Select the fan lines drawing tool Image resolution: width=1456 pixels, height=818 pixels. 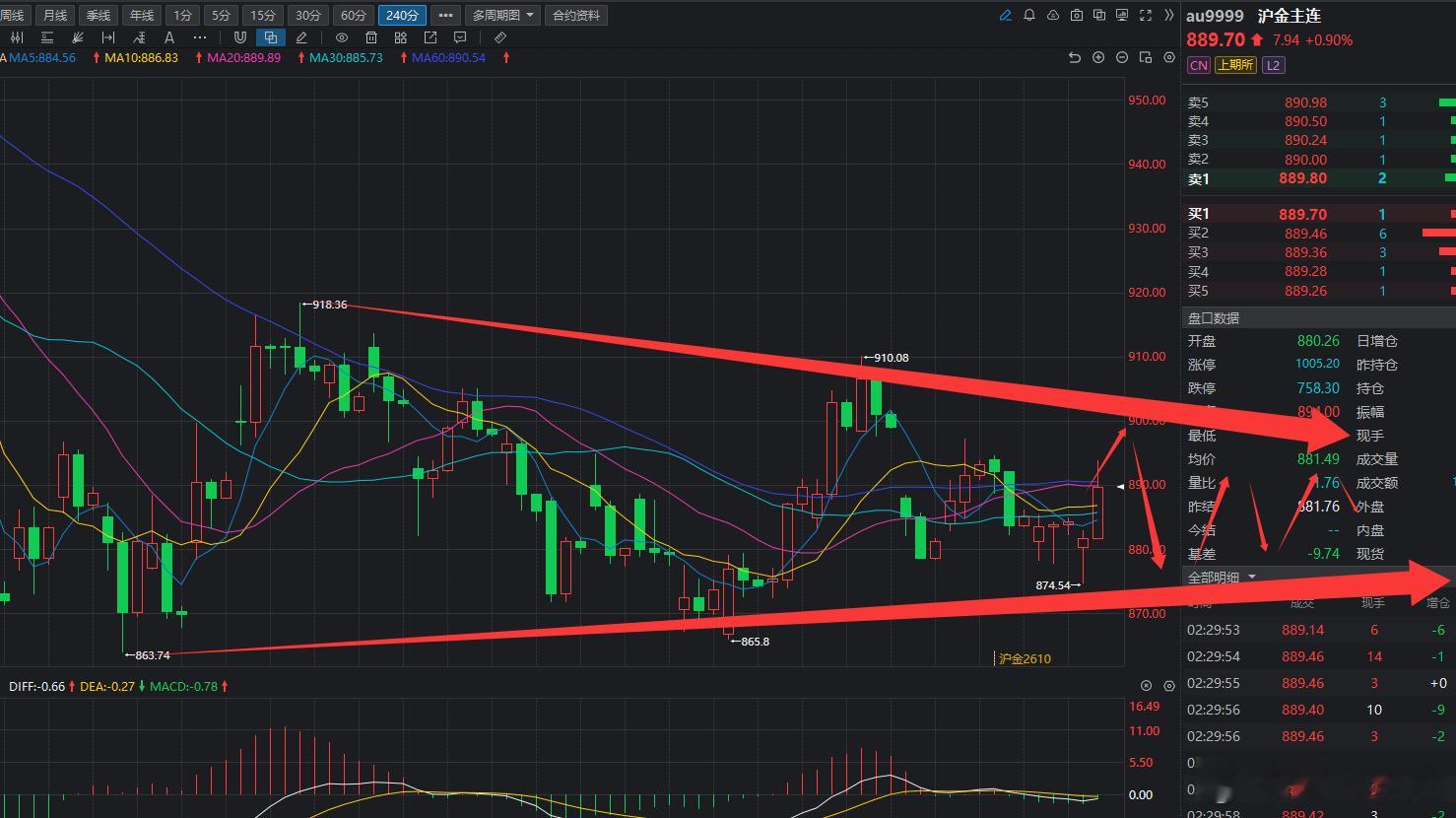(78, 37)
